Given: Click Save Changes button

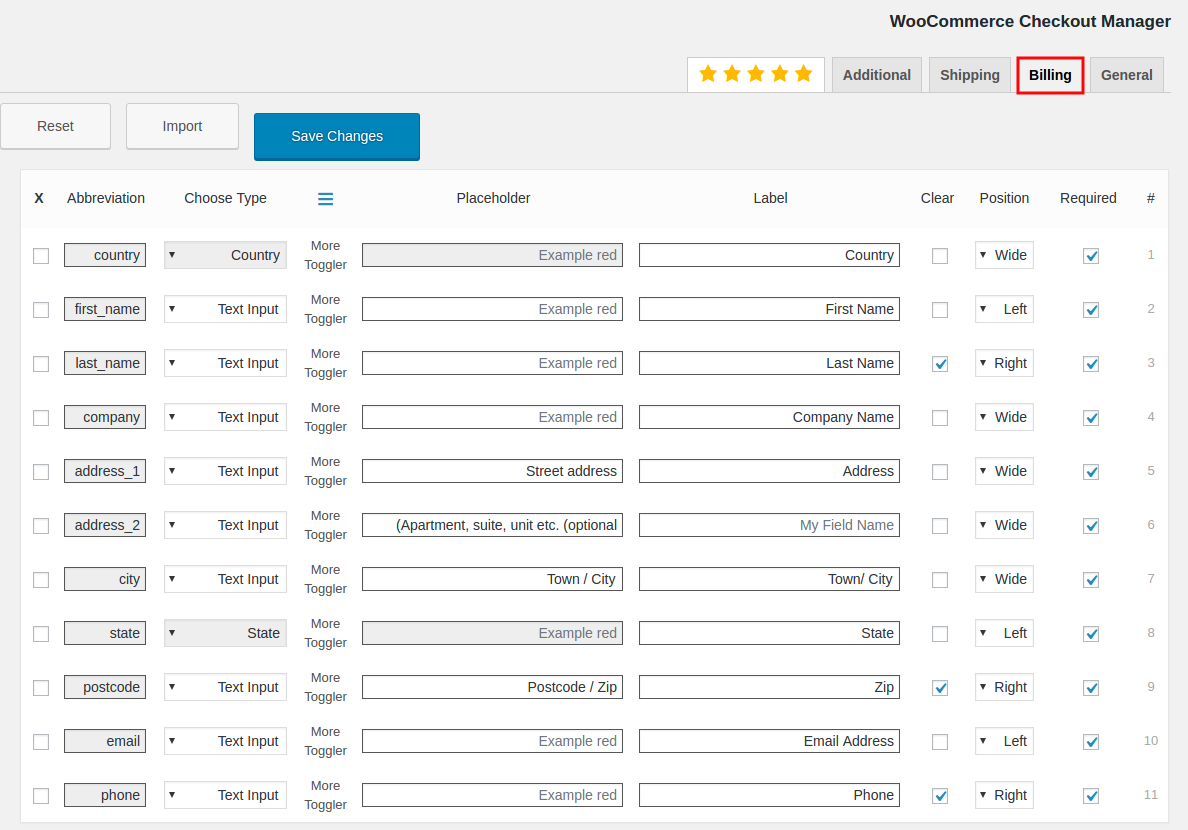Looking at the screenshot, I should 337,136.
